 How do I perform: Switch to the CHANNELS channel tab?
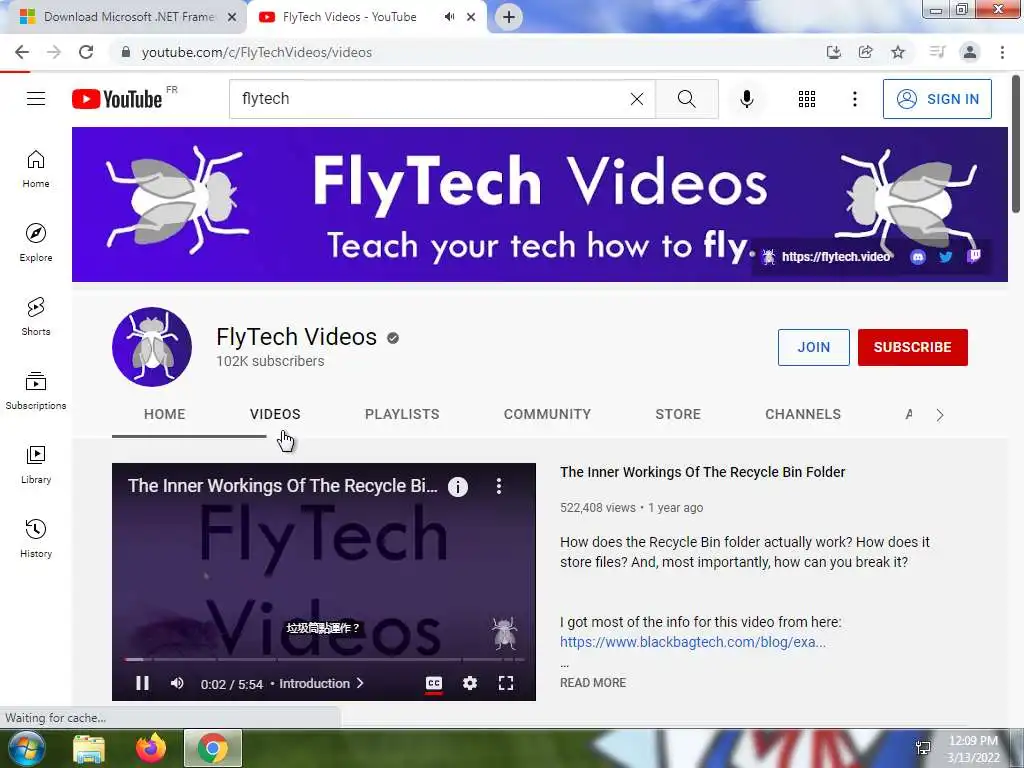click(x=803, y=414)
